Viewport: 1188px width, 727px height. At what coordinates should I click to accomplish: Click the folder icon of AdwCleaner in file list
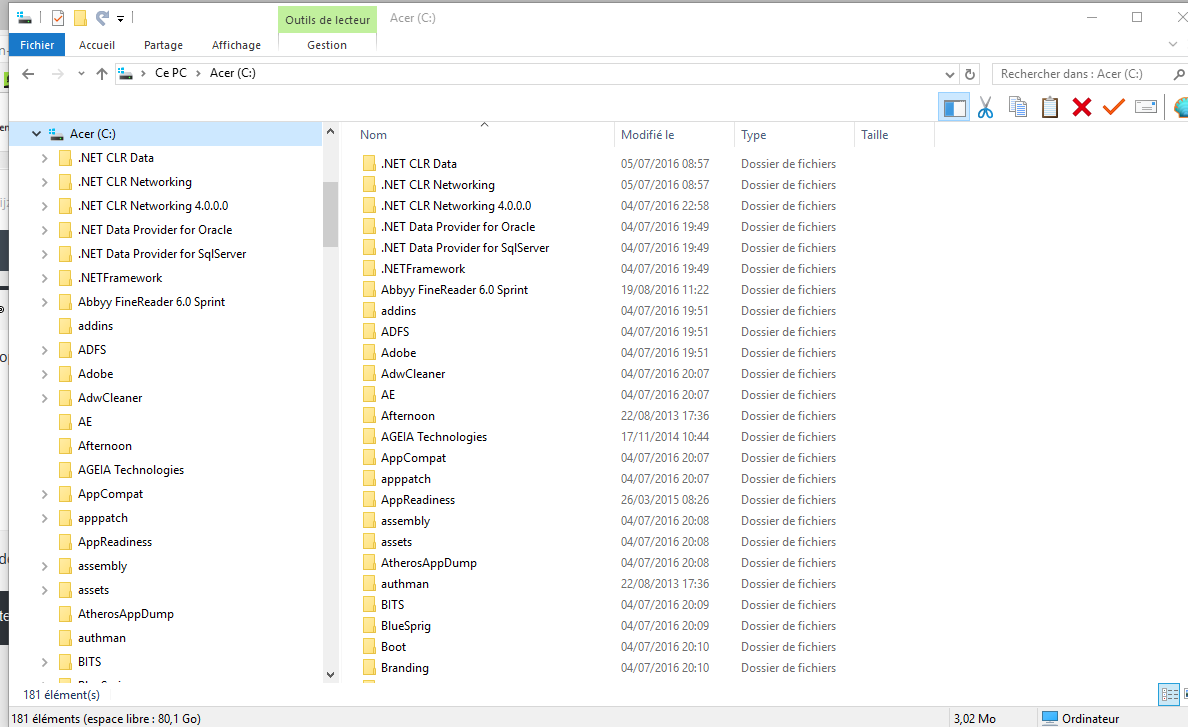pos(369,374)
